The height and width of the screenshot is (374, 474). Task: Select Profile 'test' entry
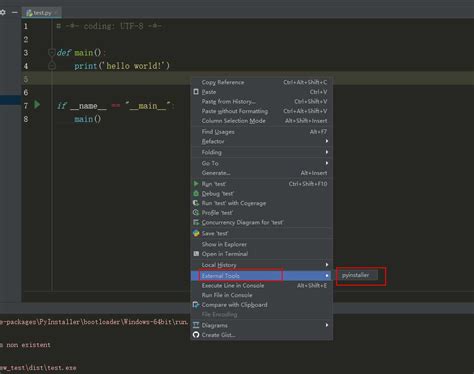click(262, 213)
